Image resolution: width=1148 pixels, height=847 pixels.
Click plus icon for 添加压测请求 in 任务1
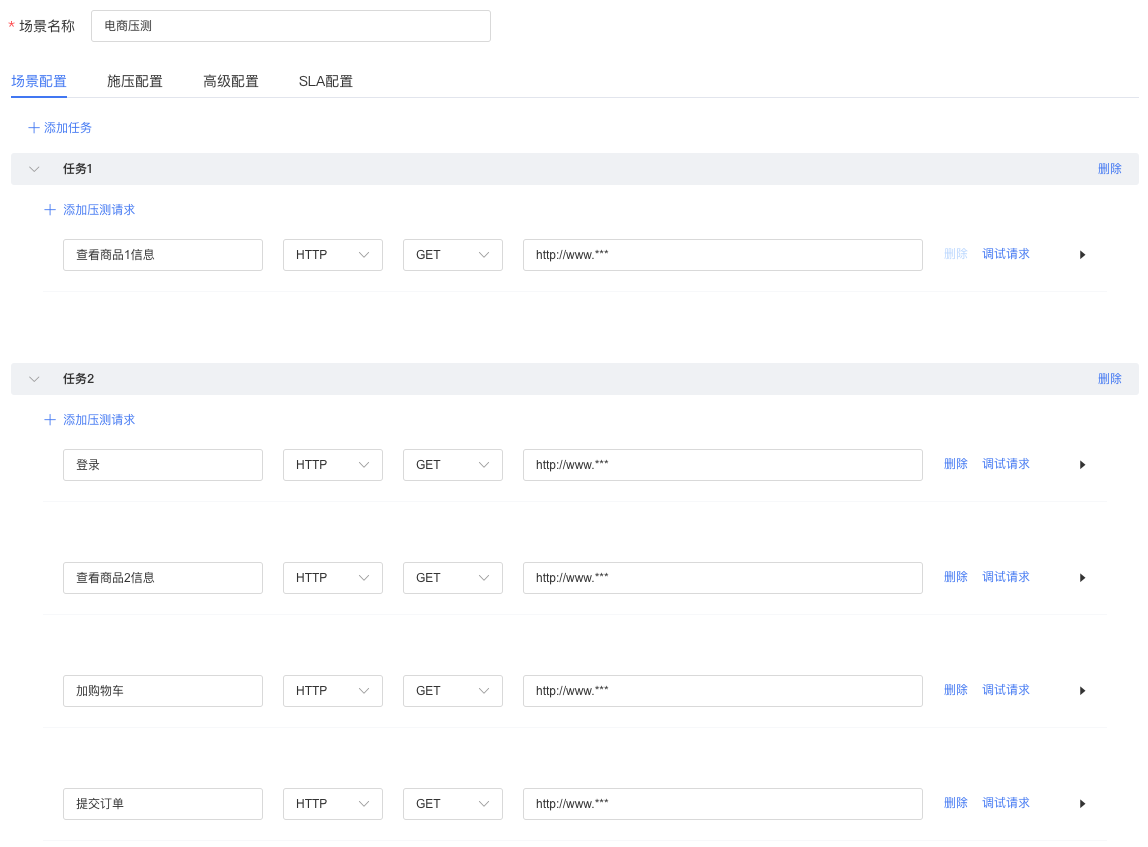[x=50, y=210]
